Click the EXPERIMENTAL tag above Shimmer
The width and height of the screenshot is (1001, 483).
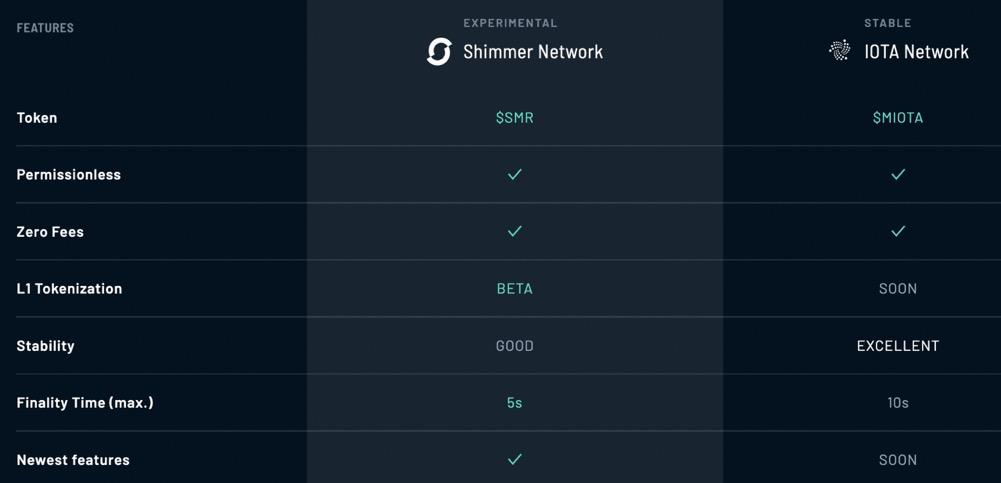[510, 23]
